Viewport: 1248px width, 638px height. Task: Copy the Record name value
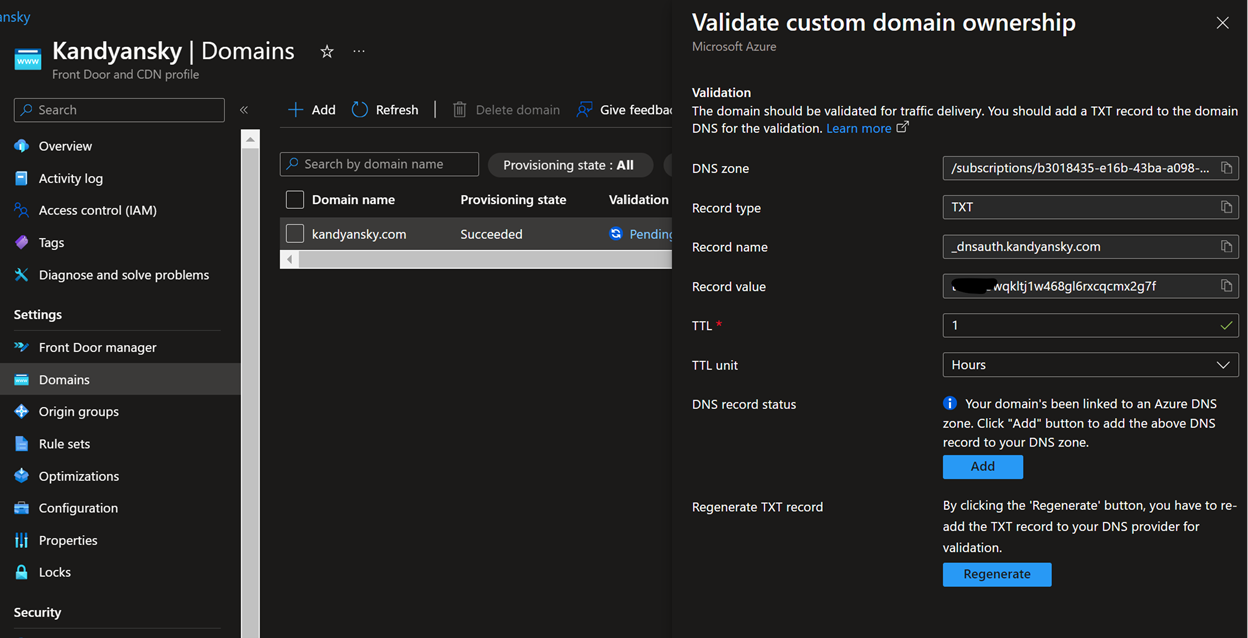tap(1226, 246)
